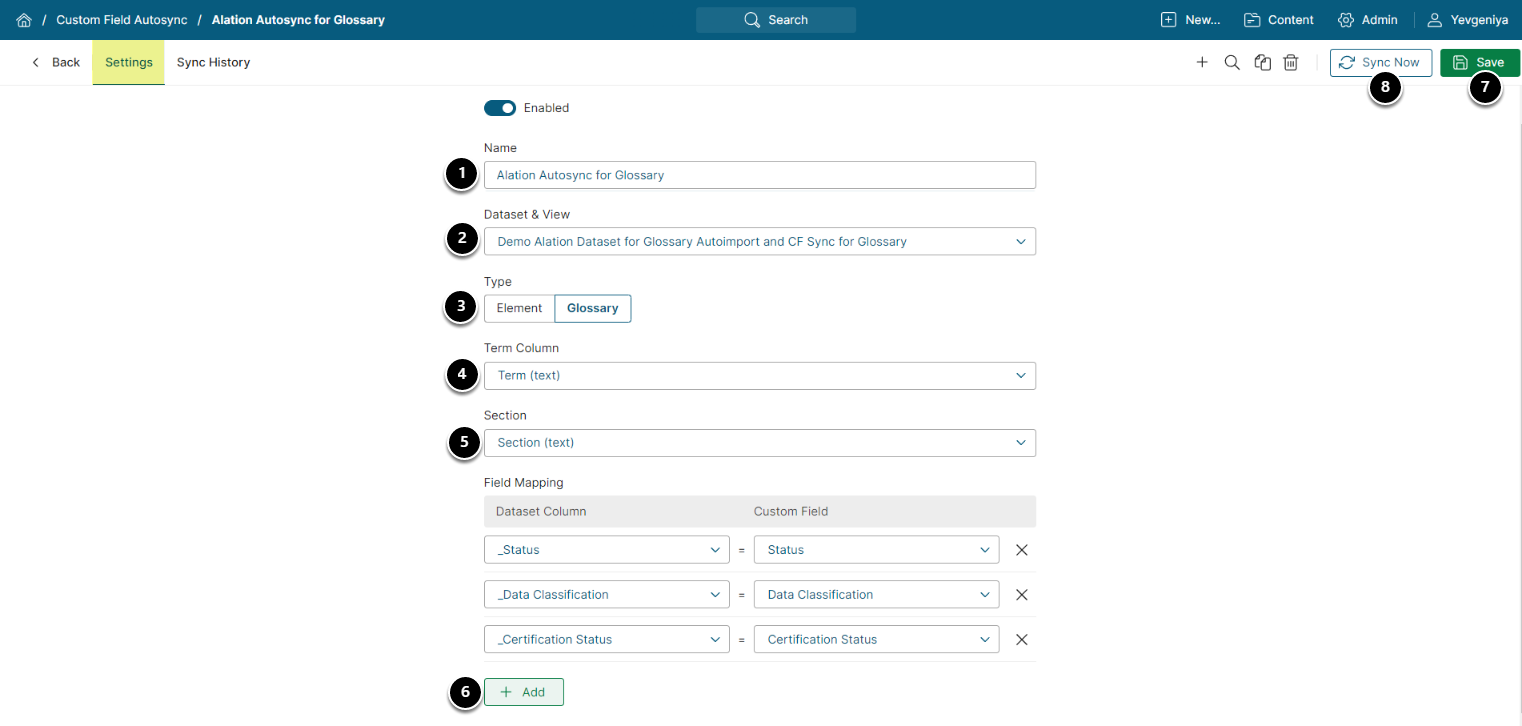
Task: Remove the _Status field mapping row
Action: 1022,550
